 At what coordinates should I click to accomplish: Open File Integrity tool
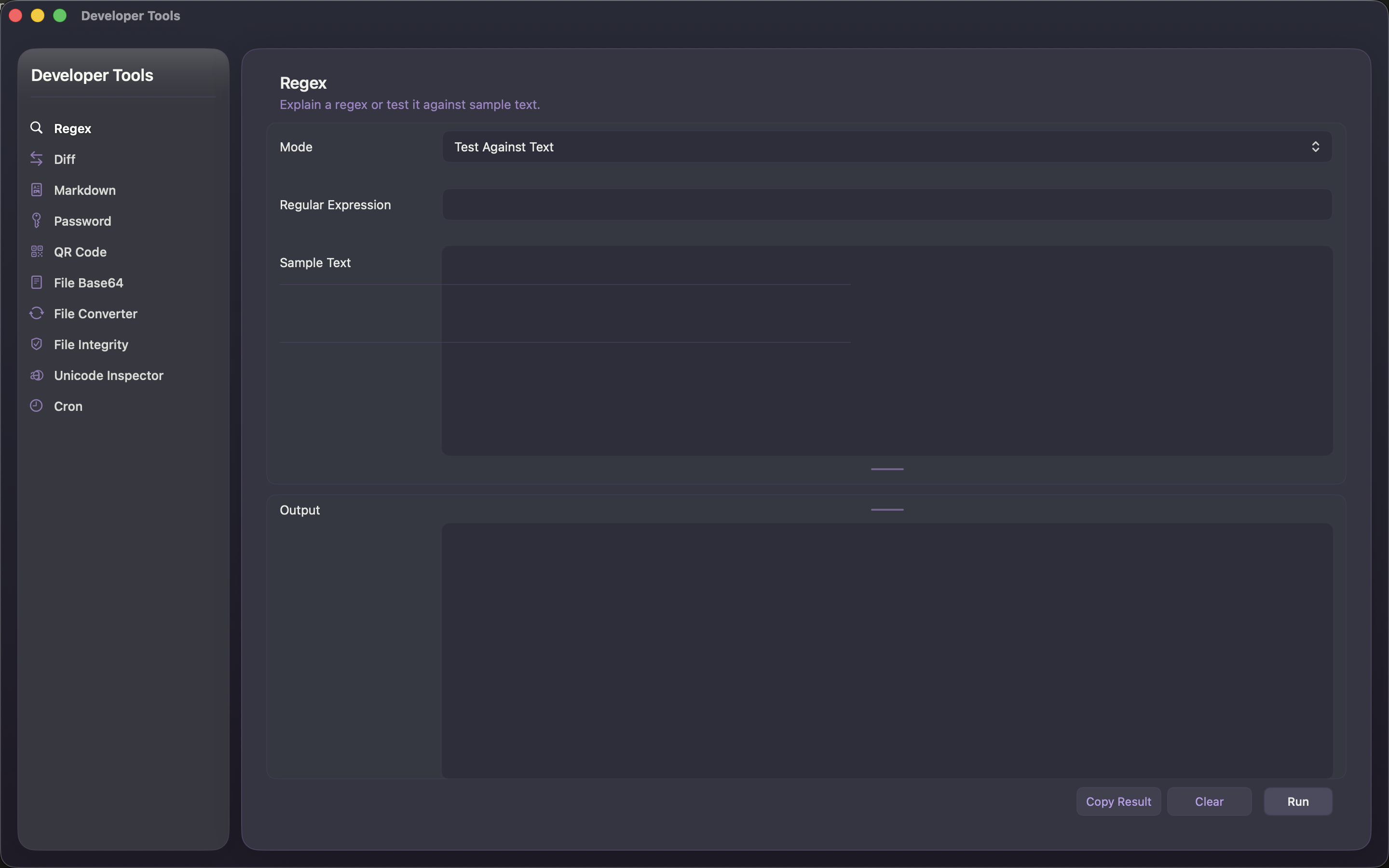[91, 344]
